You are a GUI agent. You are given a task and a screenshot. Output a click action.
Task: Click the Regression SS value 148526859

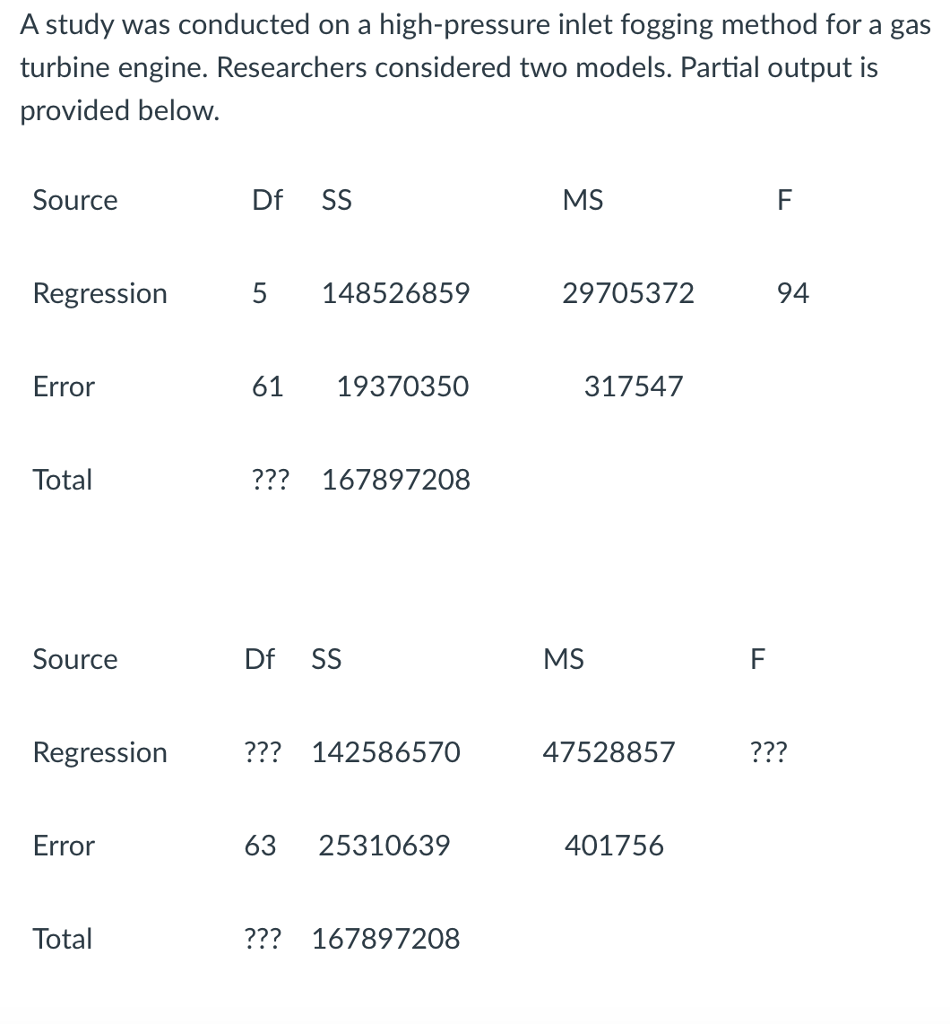click(x=396, y=293)
